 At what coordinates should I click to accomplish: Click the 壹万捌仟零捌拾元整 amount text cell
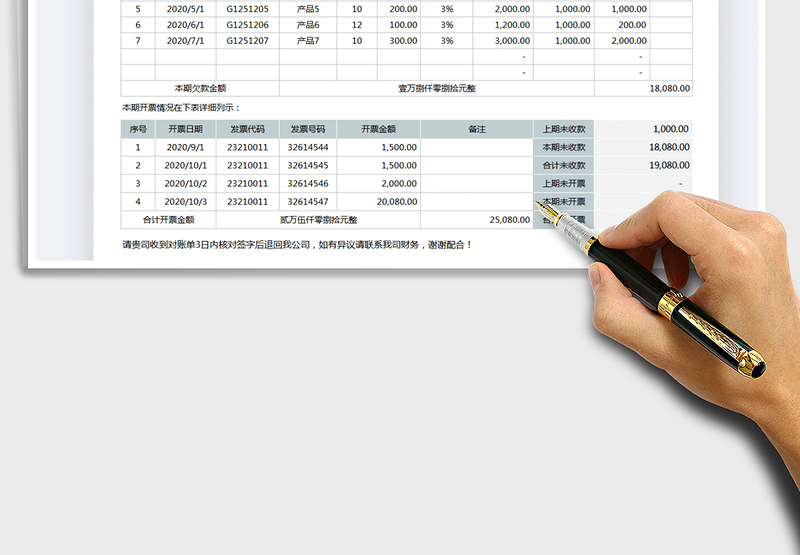click(x=437, y=88)
